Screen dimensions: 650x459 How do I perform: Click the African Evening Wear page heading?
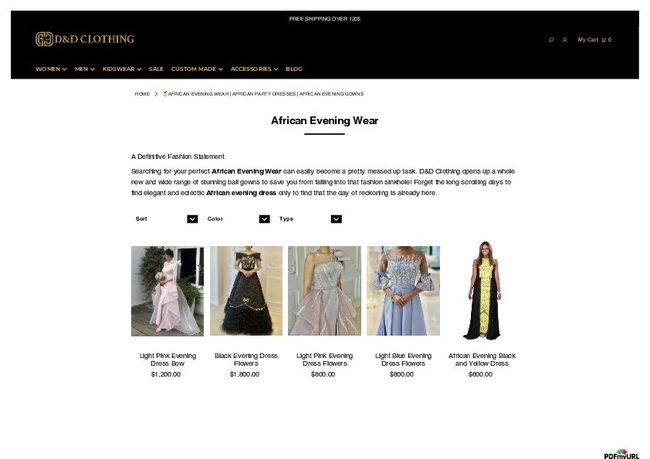pos(325,121)
